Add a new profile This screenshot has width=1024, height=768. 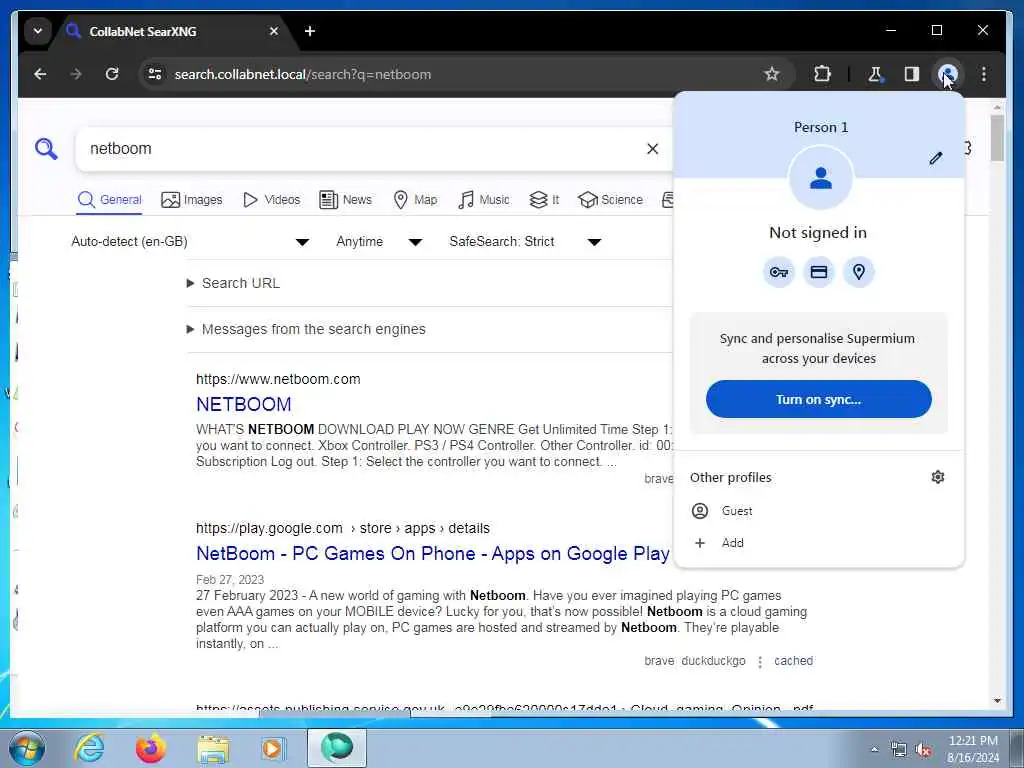818,543
